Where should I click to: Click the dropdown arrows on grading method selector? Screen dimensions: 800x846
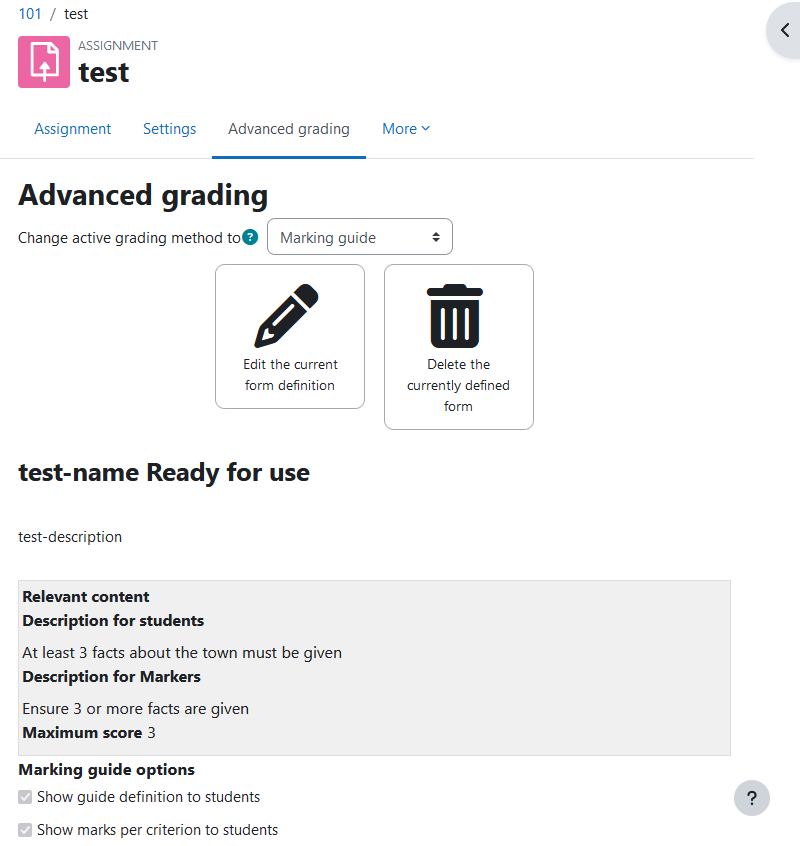(x=436, y=237)
